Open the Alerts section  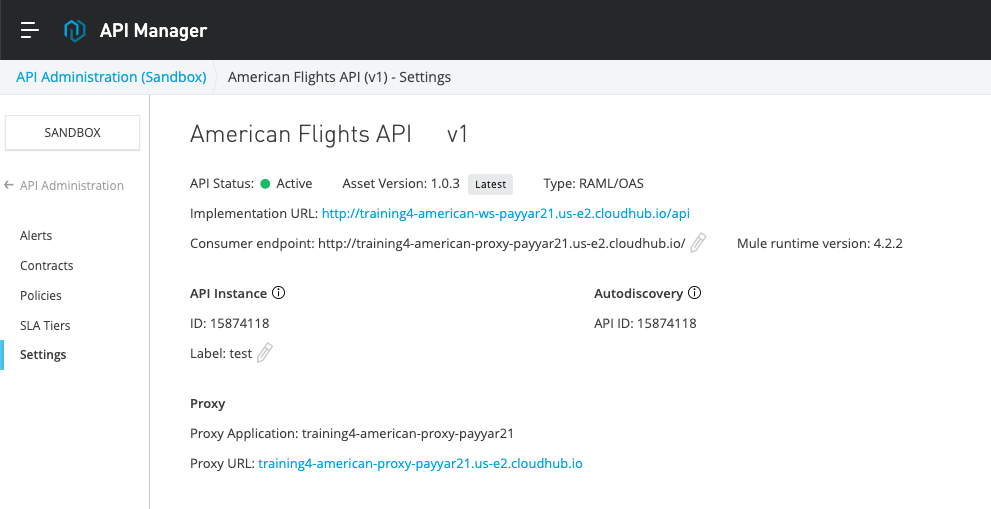(x=36, y=235)
